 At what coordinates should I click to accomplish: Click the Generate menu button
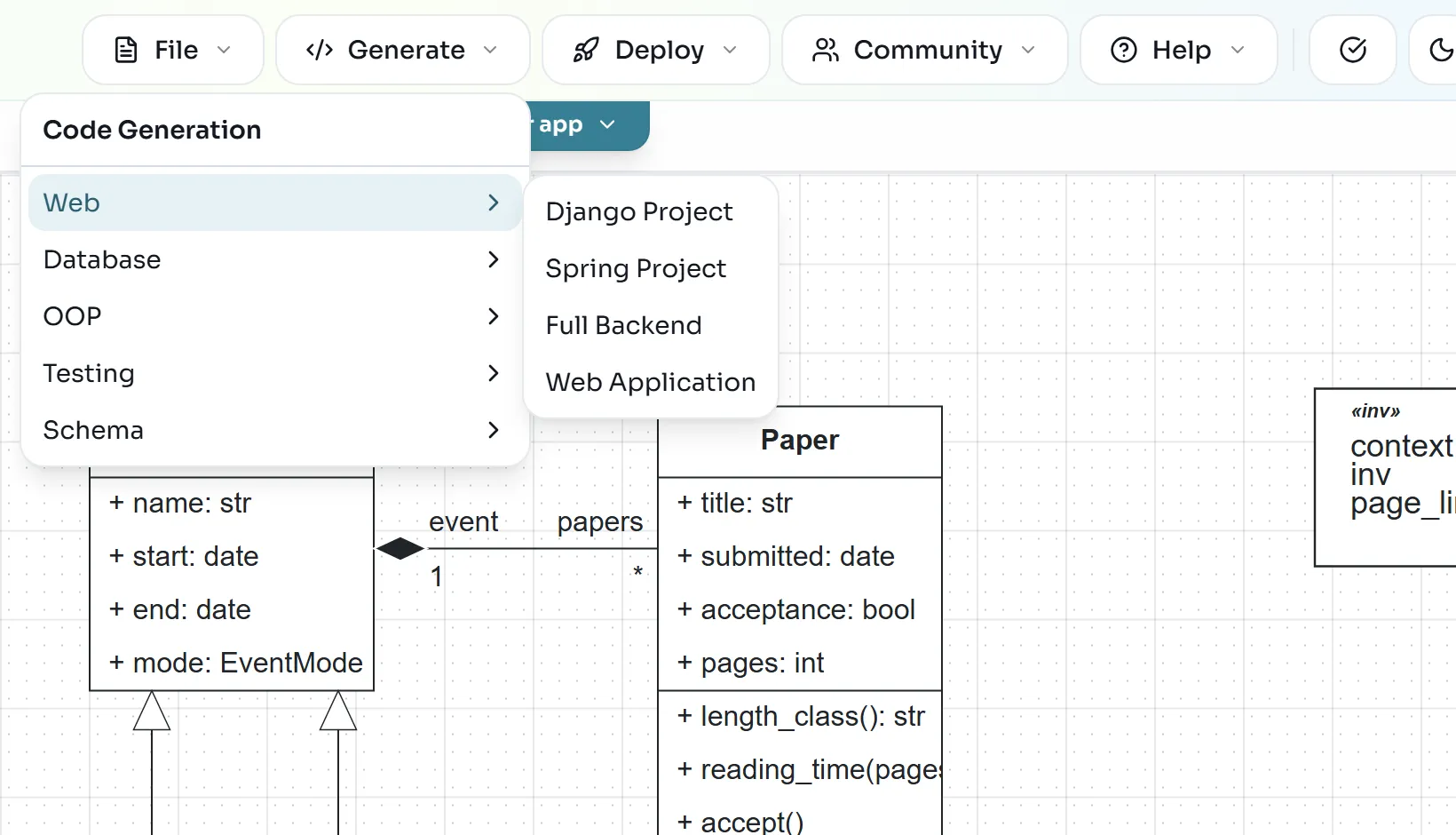coord(402,50)
